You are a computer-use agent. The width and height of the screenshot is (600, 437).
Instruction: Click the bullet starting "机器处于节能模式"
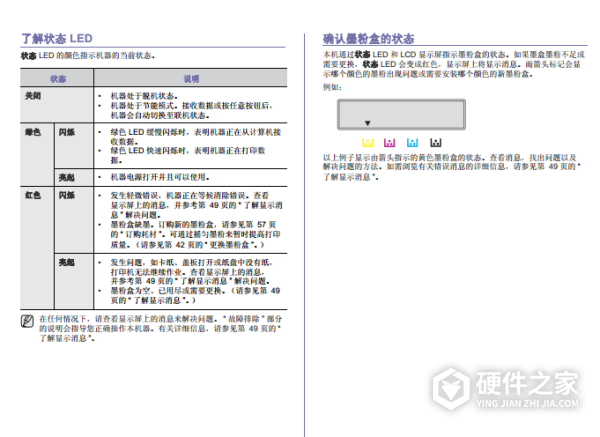[x=191, y=110]
